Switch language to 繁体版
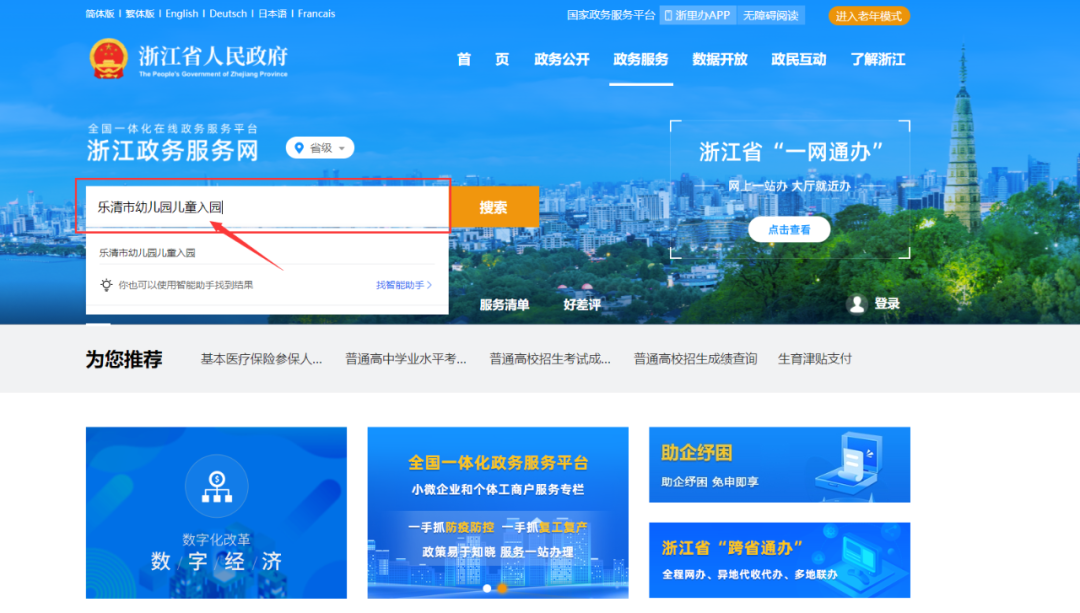This screenshot has width=1080, height=613. 140,14
